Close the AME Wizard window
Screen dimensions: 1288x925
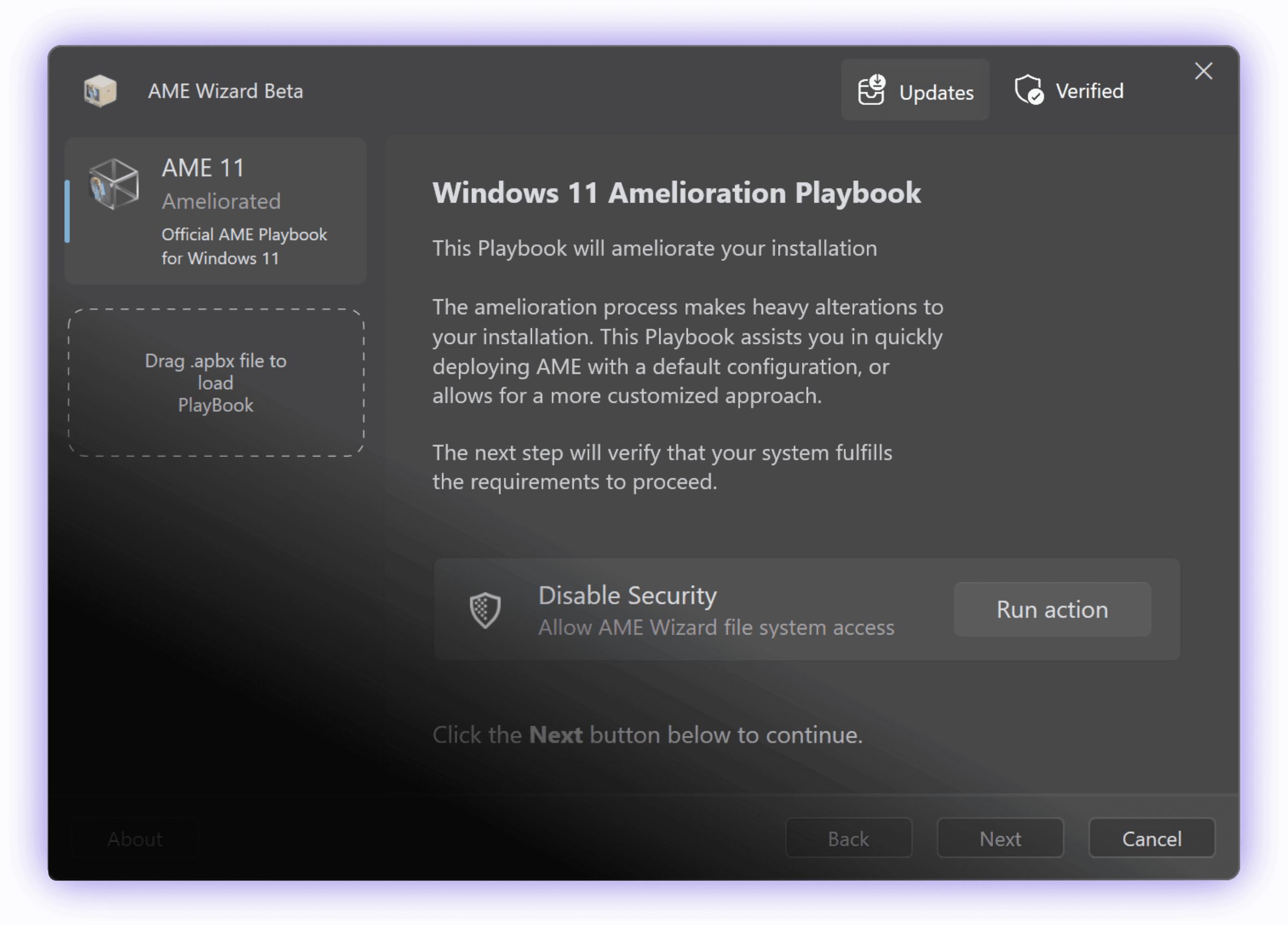[x=1203, y=71]
